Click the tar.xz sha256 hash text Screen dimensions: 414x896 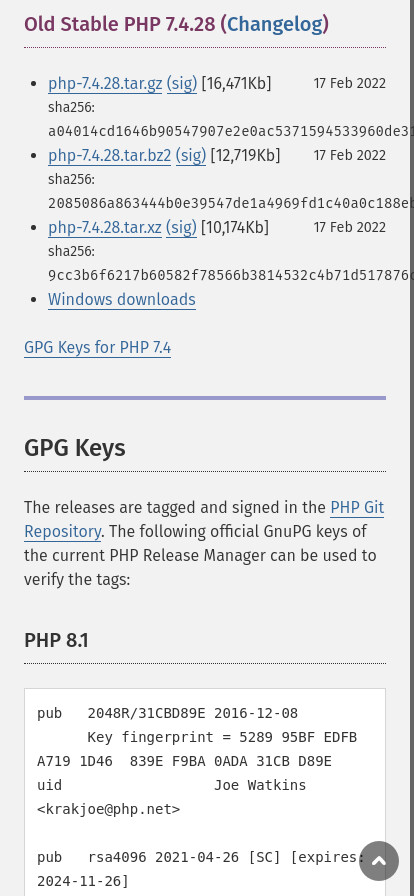click(x=229, y=275)
